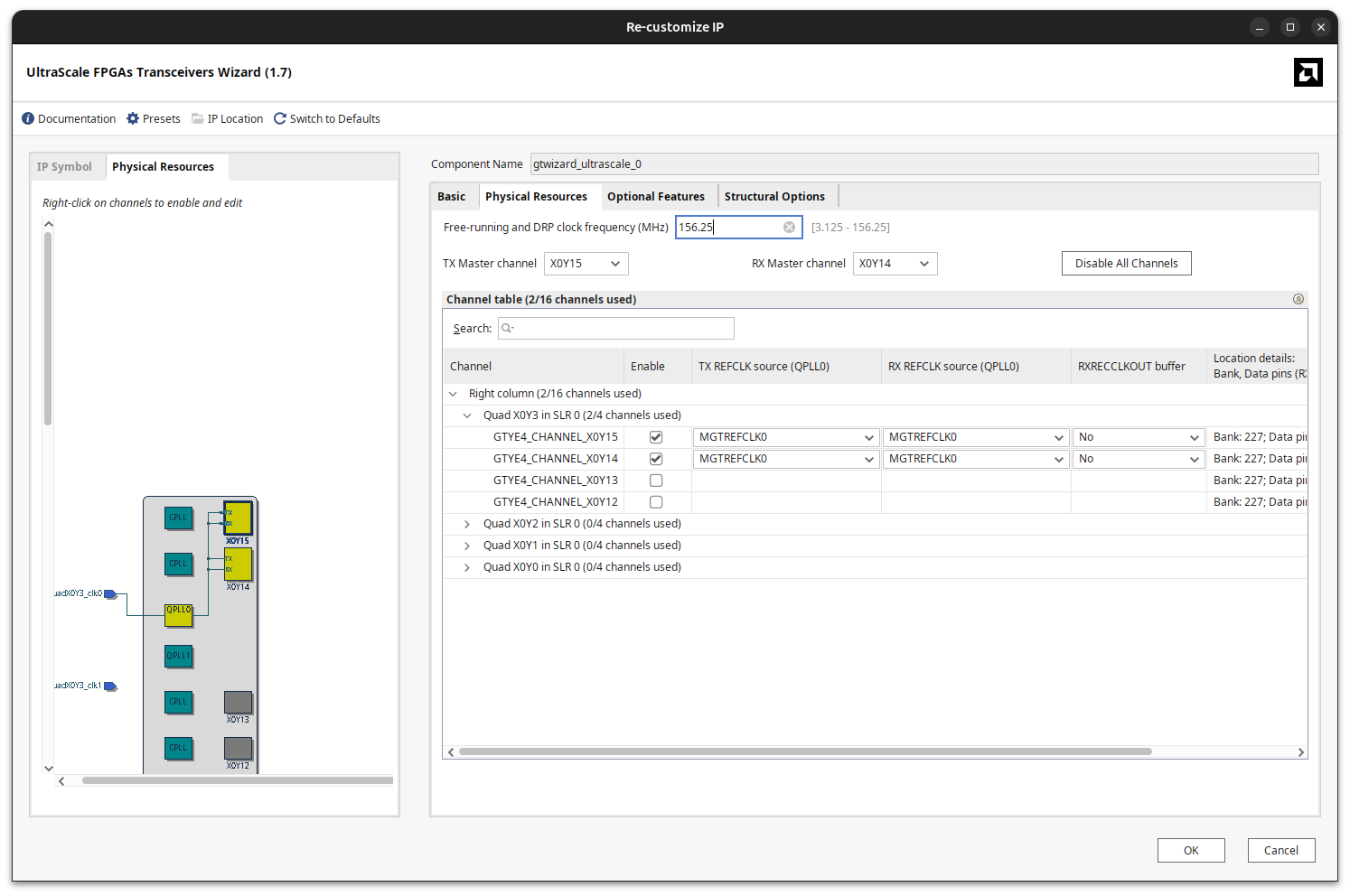Clear the clock frequency field via the X icon
The width and height of the screenshot is (1350, 896).
point(788,227)
